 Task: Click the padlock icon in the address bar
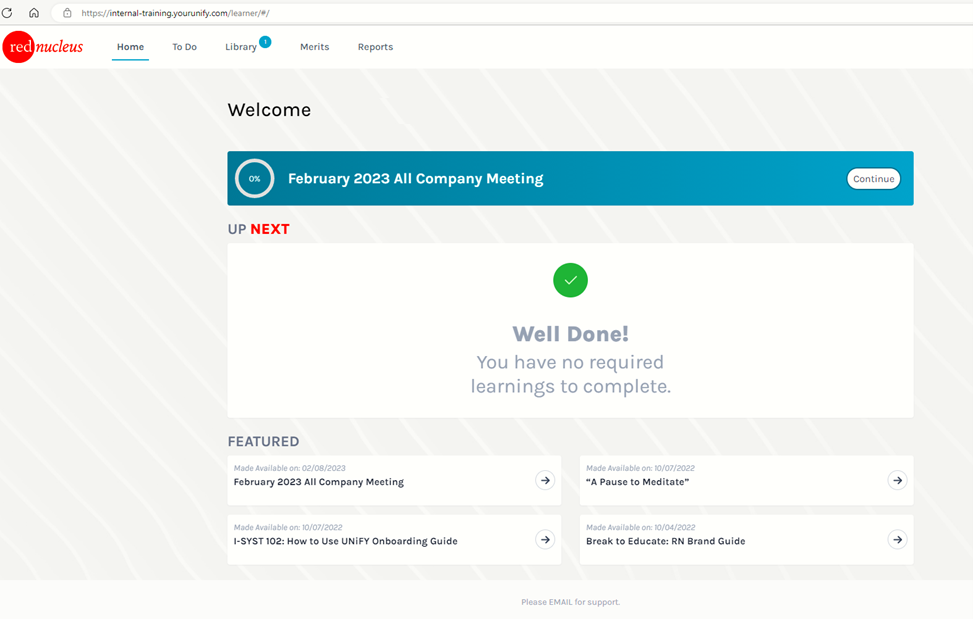(66, 13)
